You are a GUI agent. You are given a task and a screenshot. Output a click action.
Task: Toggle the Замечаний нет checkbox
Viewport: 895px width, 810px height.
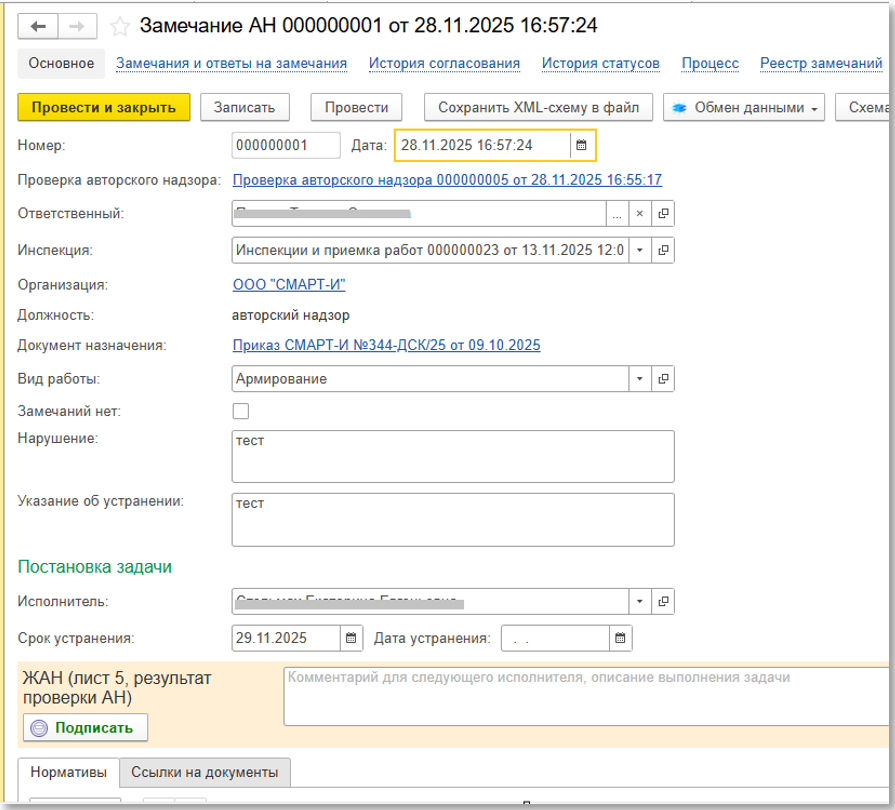(241, 410)
